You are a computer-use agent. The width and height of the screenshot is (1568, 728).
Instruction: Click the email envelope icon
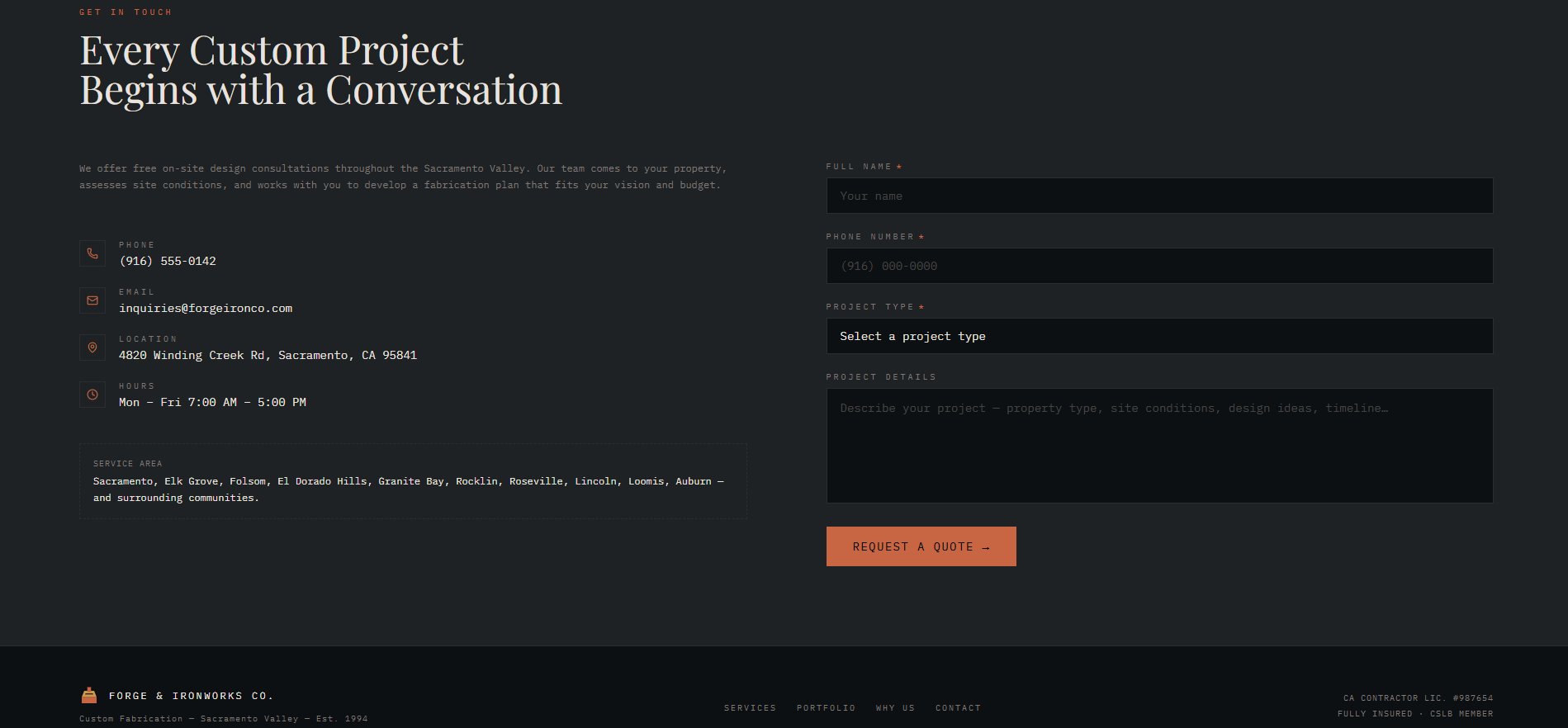click(x=92, y=300)
